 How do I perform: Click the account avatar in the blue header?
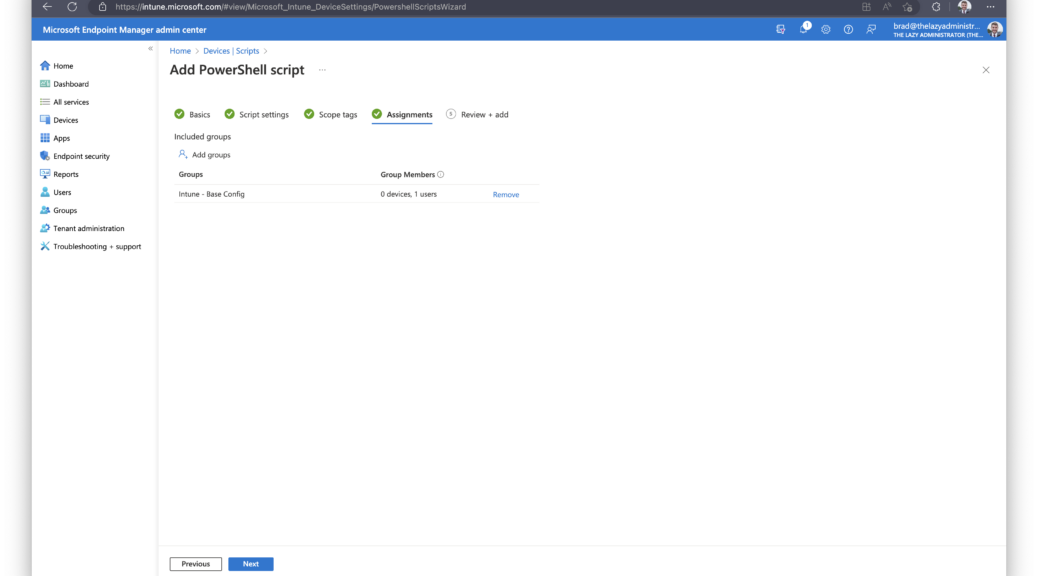tap(994, 29)
